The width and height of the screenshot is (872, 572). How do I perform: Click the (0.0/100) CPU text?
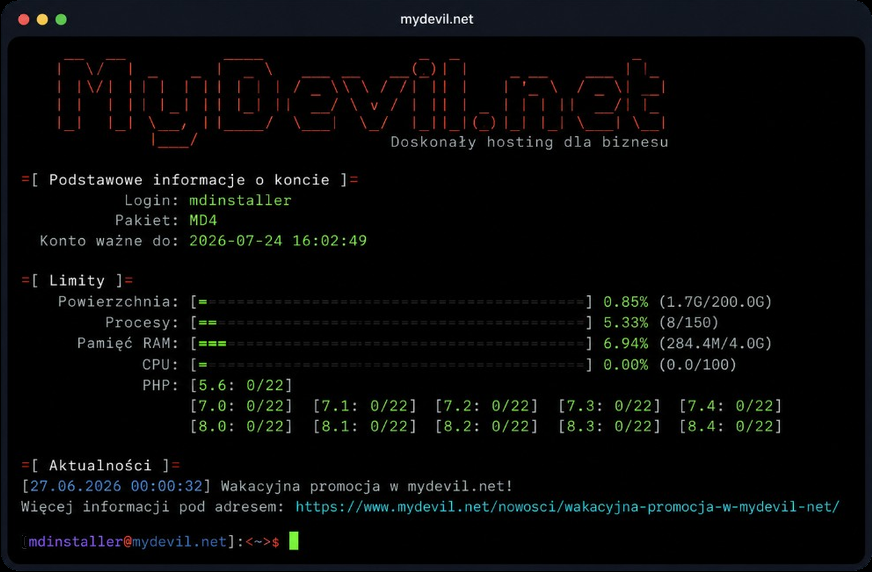tap(697, 365)
